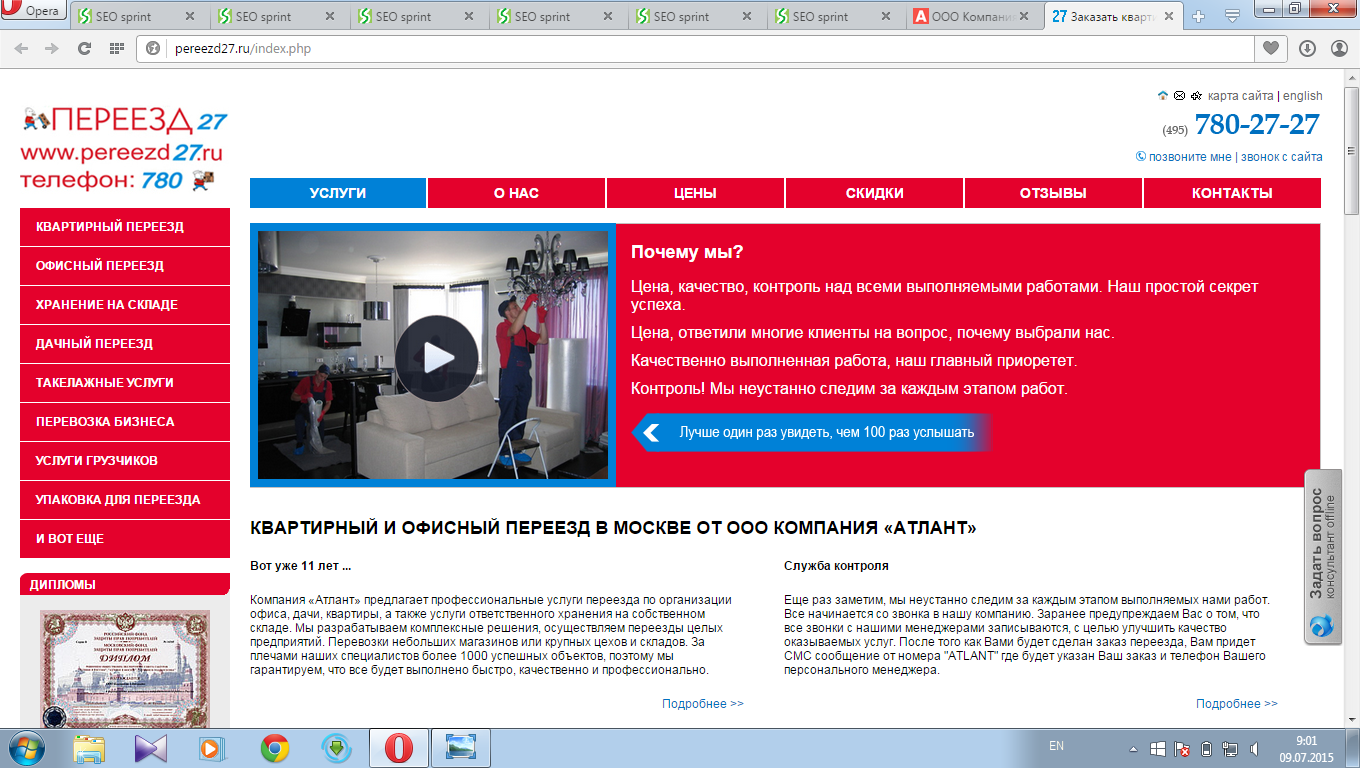Click the add-to-favorites star icon
1360x768 pixels.
[1195, 96]
